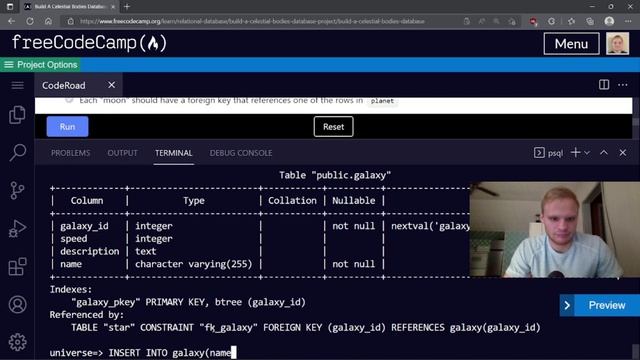
Task: Close the CodeRoad tab
Action: tap(111, 85)
